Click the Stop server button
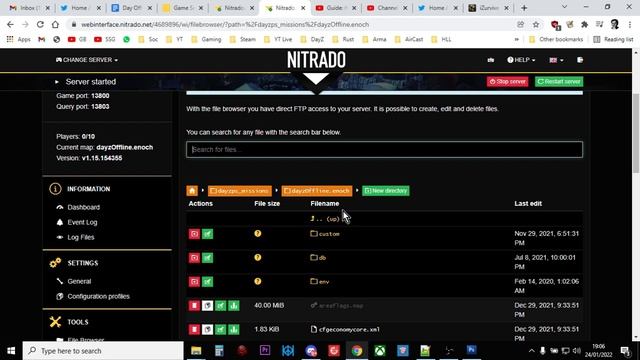Viewport: 640px width, 360px height. click(507, 82)
